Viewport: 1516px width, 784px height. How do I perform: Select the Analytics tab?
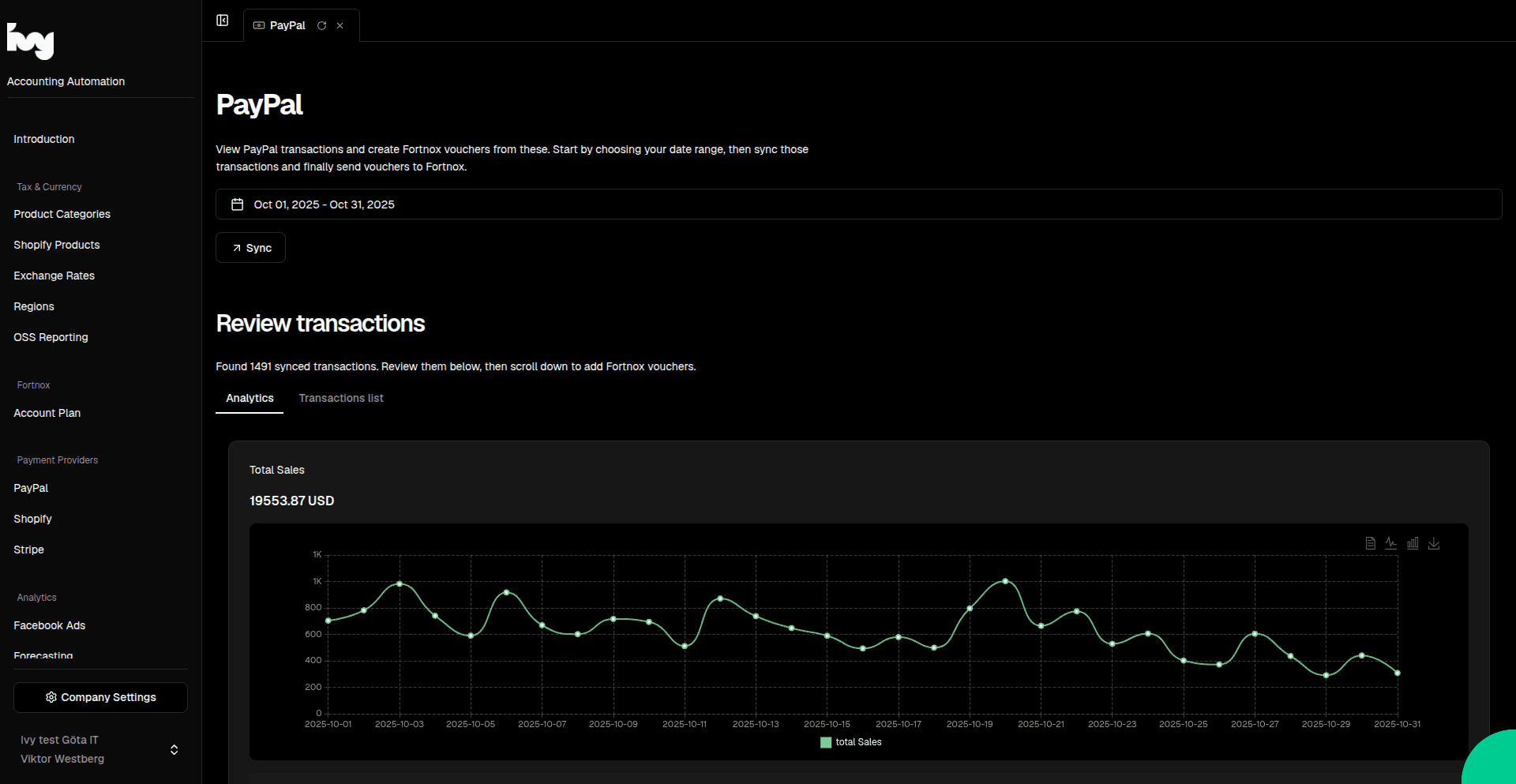(x=250, y=399)
